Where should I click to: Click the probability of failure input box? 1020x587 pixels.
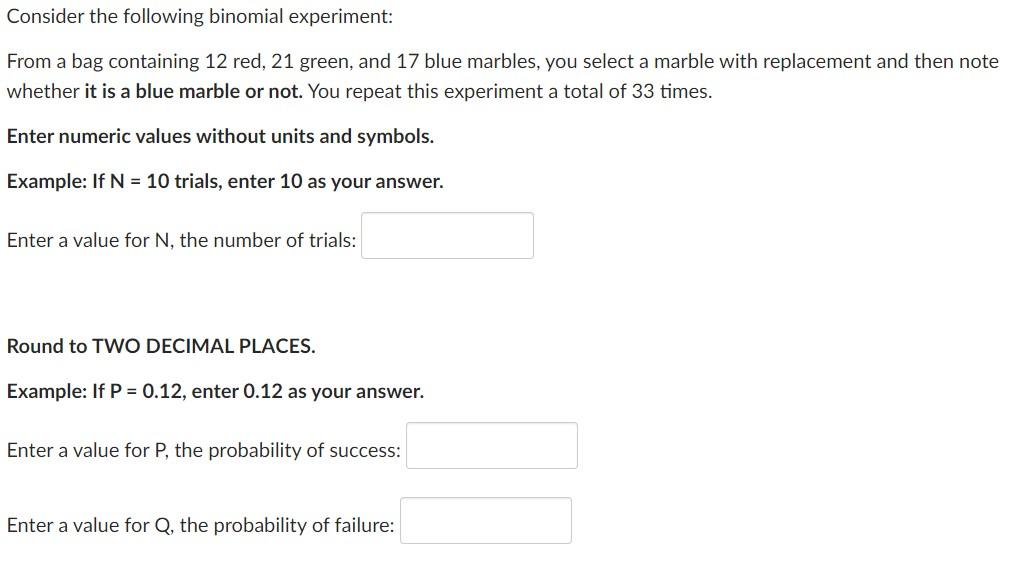point(485,520)
